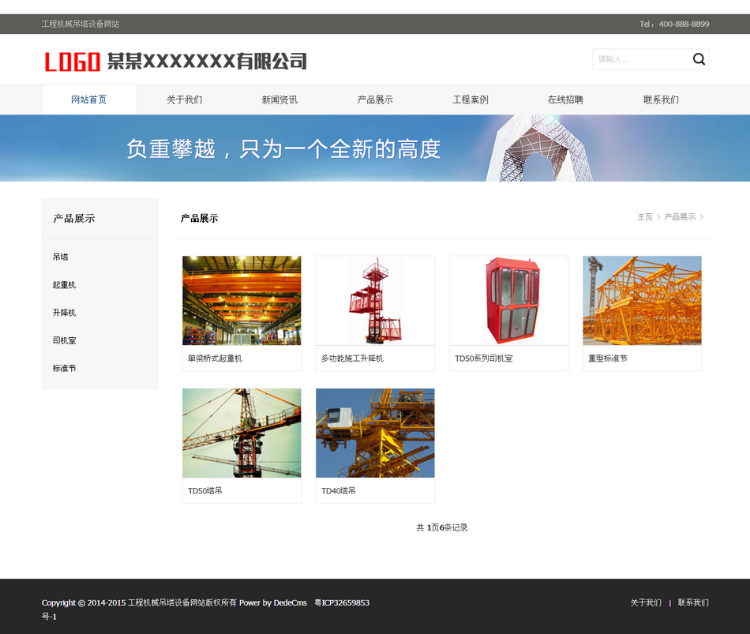Select the 起重机 sidebar category

pyautogui.click(x=64, y=285)
